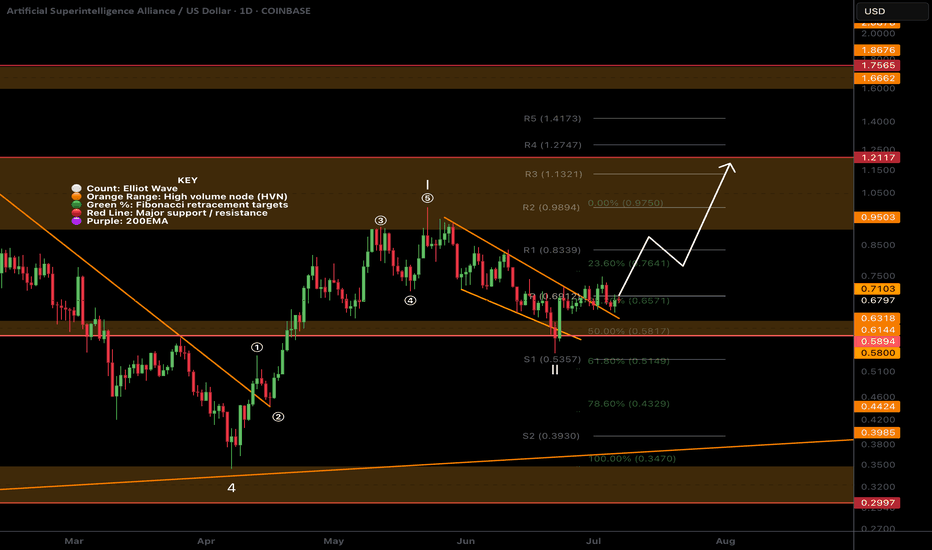Click the R3 (1.1321) pivot label
Image resolution: width=932 pixels, height=550 pixels.
(x=553, y=174)
